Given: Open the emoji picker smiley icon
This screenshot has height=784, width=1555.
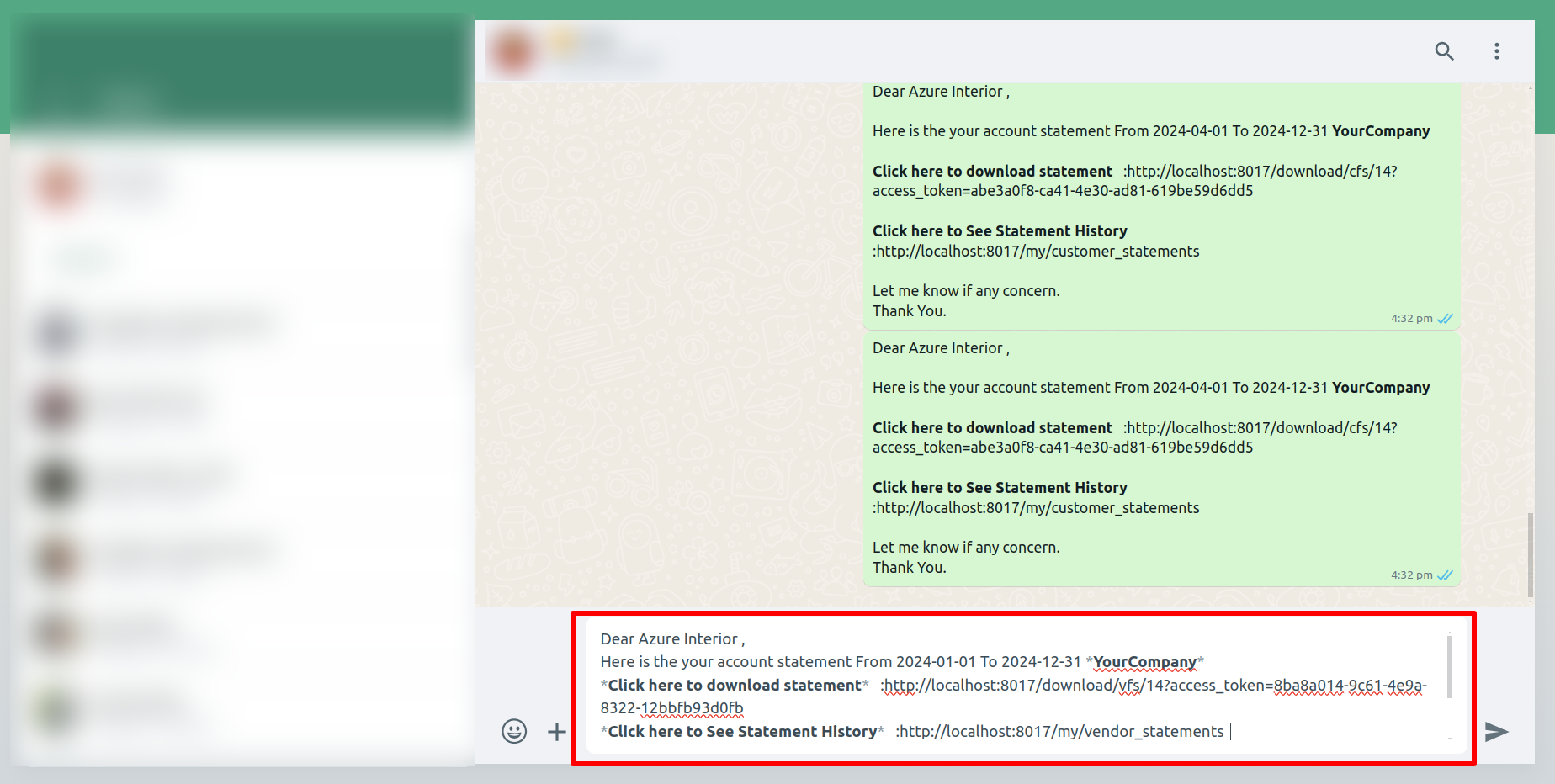Looking at the screenshot, I should 514,731.
